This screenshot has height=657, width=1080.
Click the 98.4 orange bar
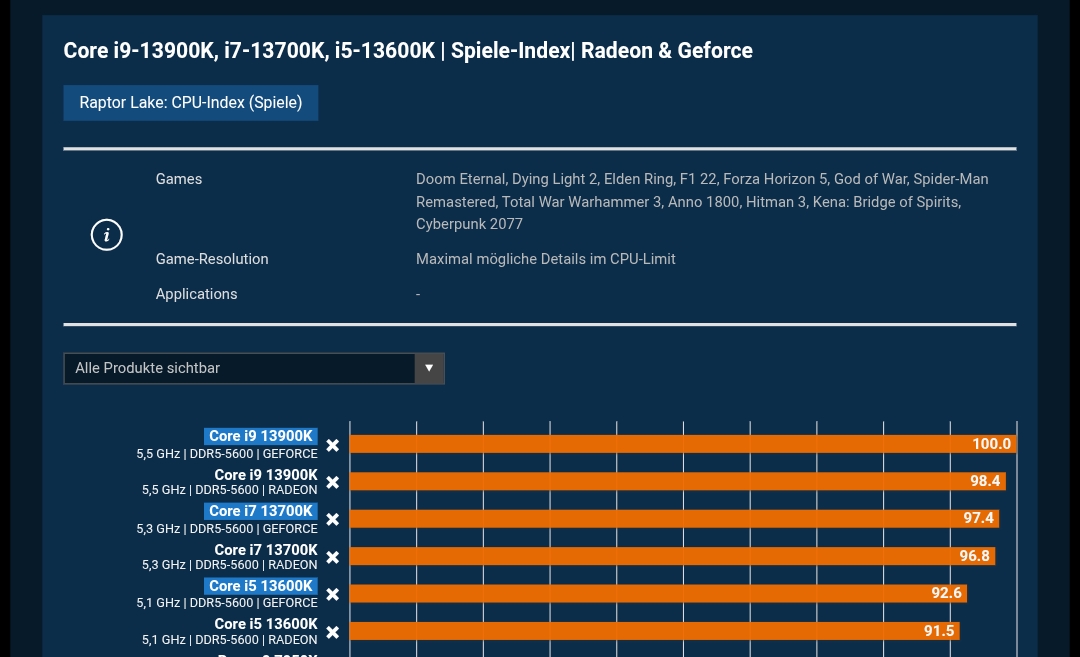(x=678, y=481)
